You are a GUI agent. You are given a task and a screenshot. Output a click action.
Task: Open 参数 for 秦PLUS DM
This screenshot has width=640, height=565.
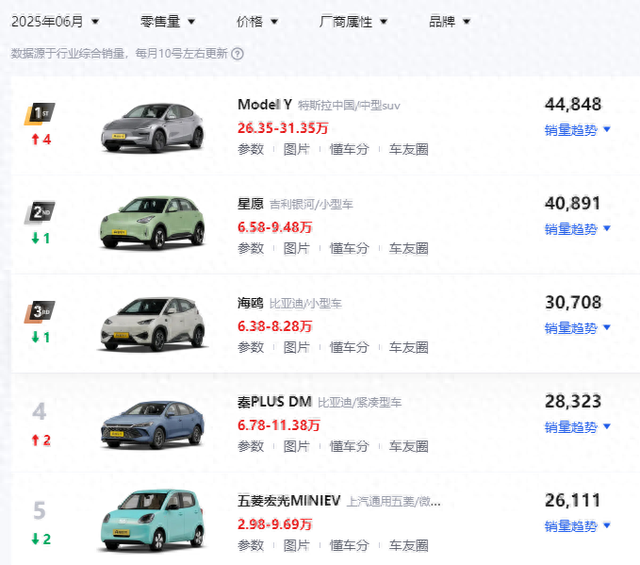[x=251, y=446]
